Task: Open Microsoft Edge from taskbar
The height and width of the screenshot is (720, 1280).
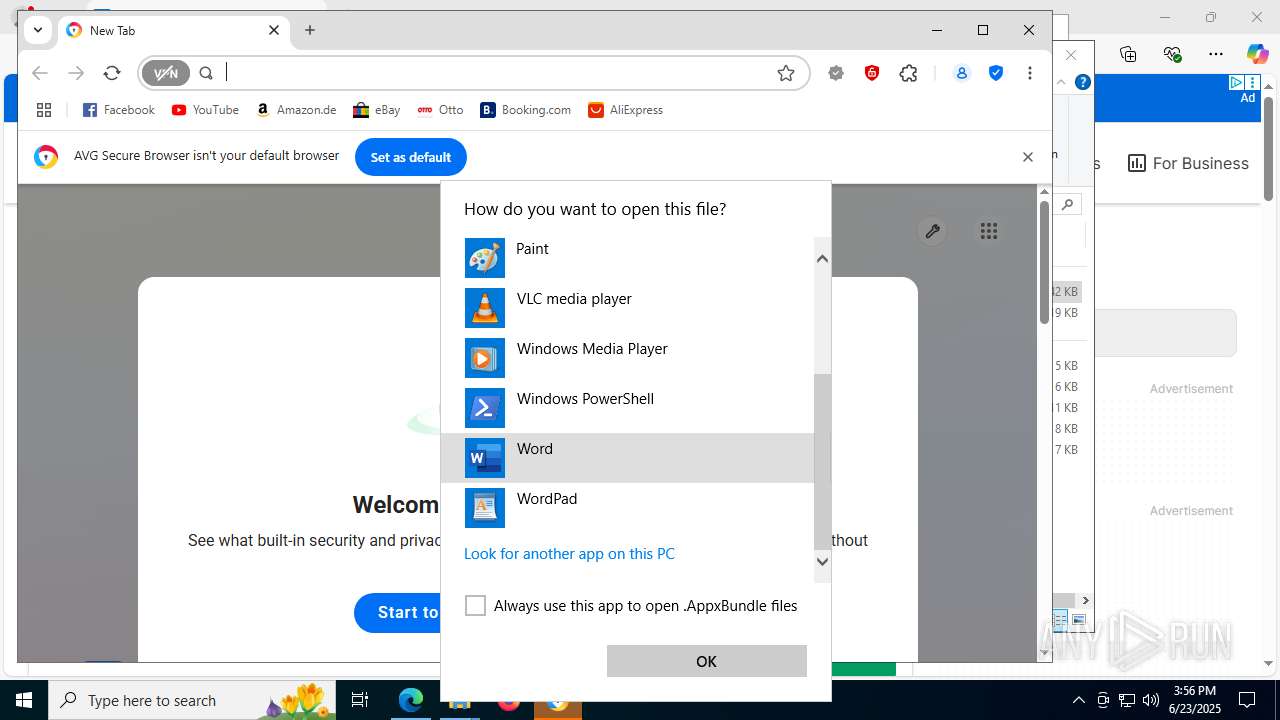Action: pos(411,700)
